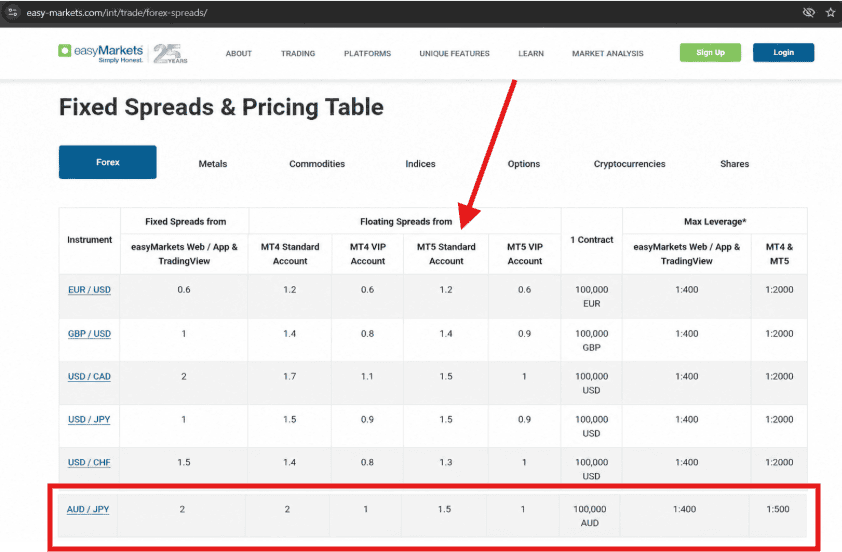This screenshot has width=842, height=552.
Task: Click the 1 Contract column header
Action: tap(592, 239)
